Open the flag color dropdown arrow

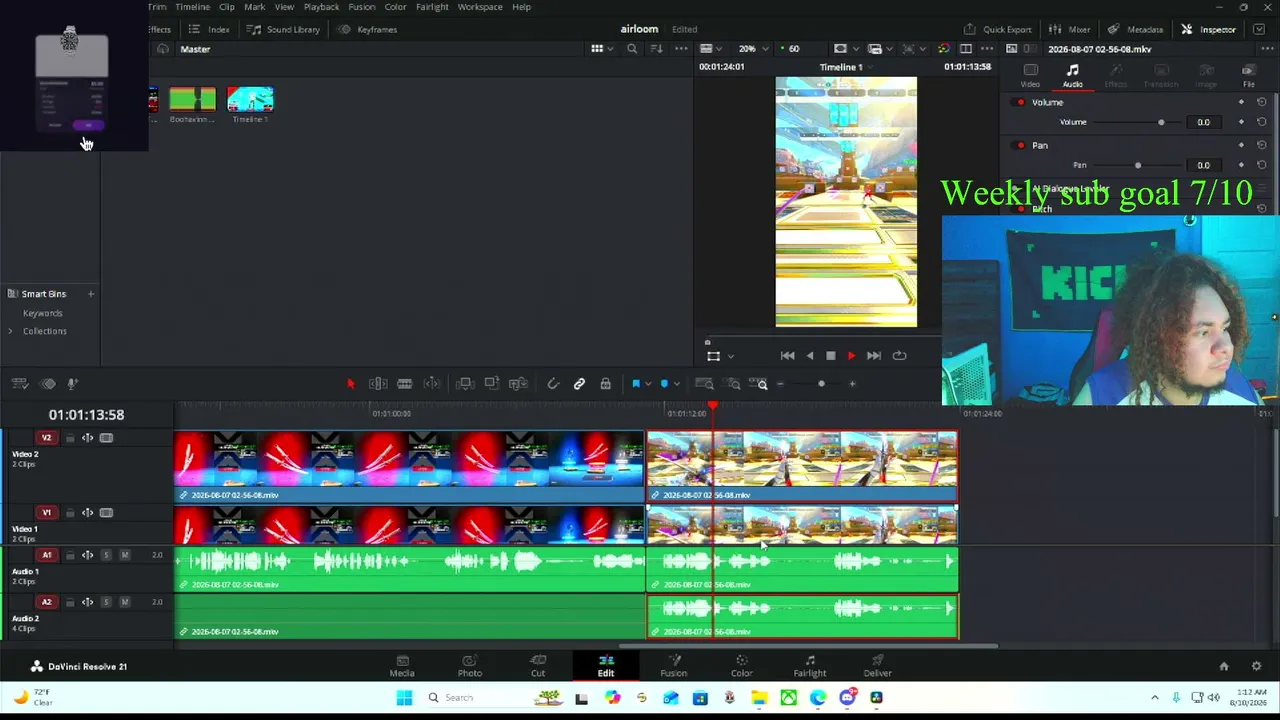tap(648, 384)
